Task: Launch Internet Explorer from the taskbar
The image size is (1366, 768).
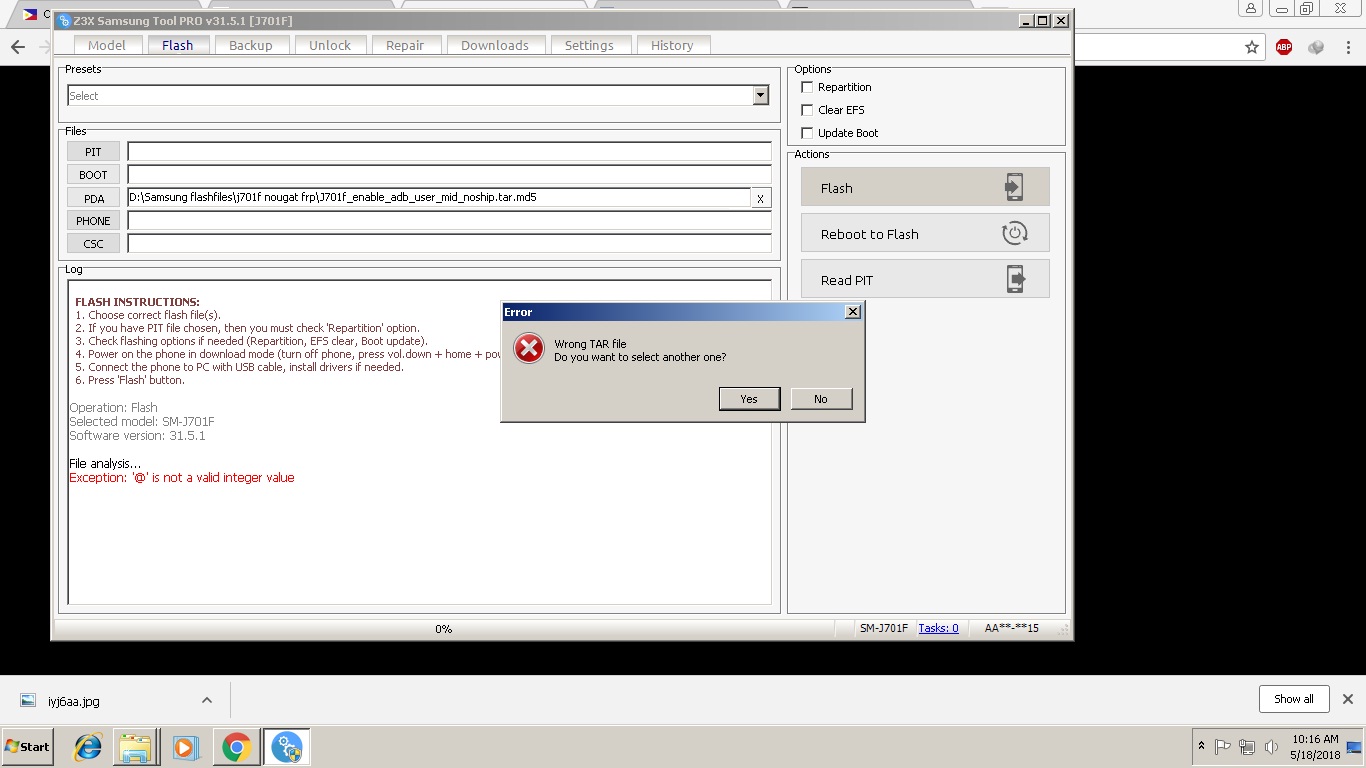Action: [x=88, y=747]
